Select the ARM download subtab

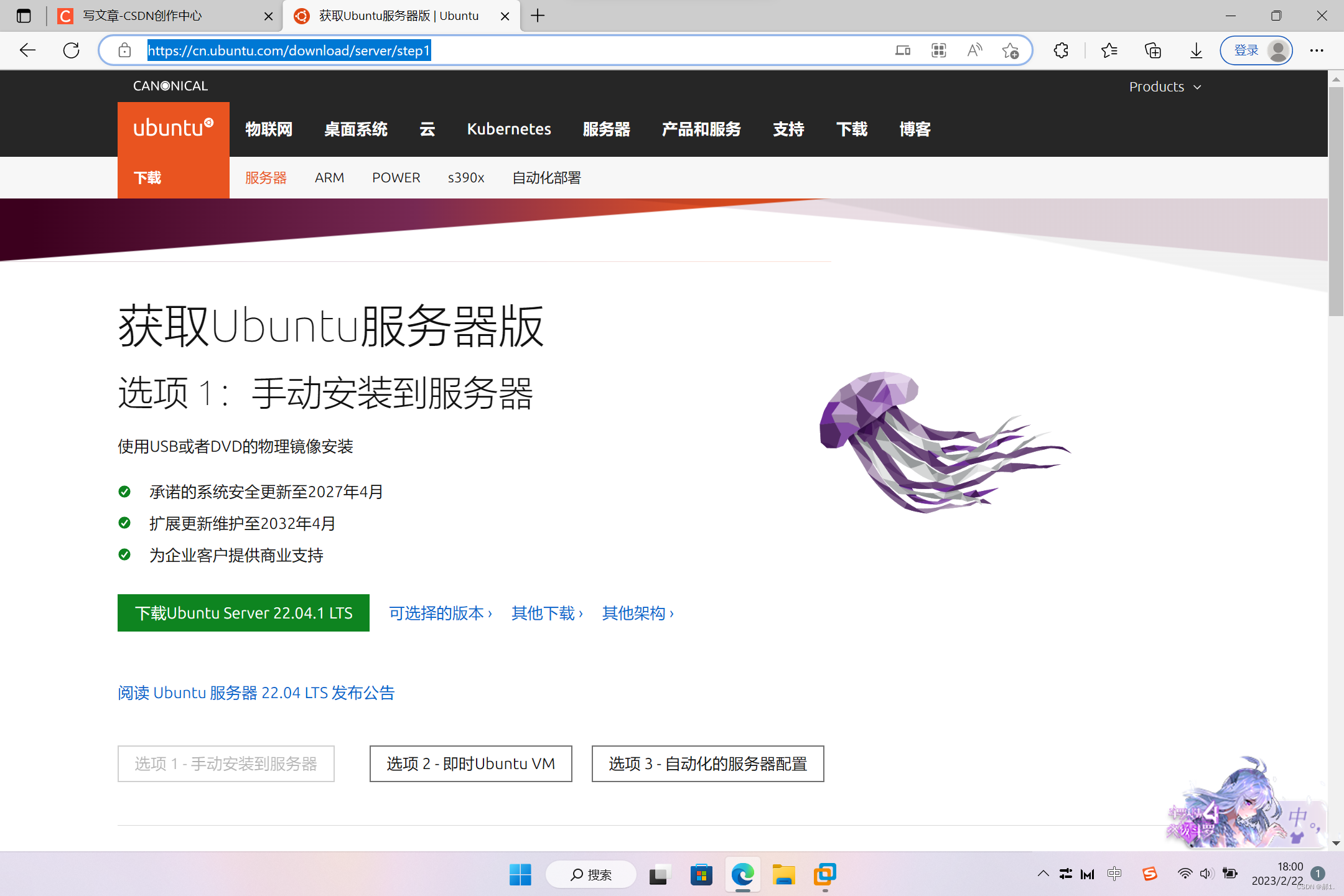tap(329, 178)
